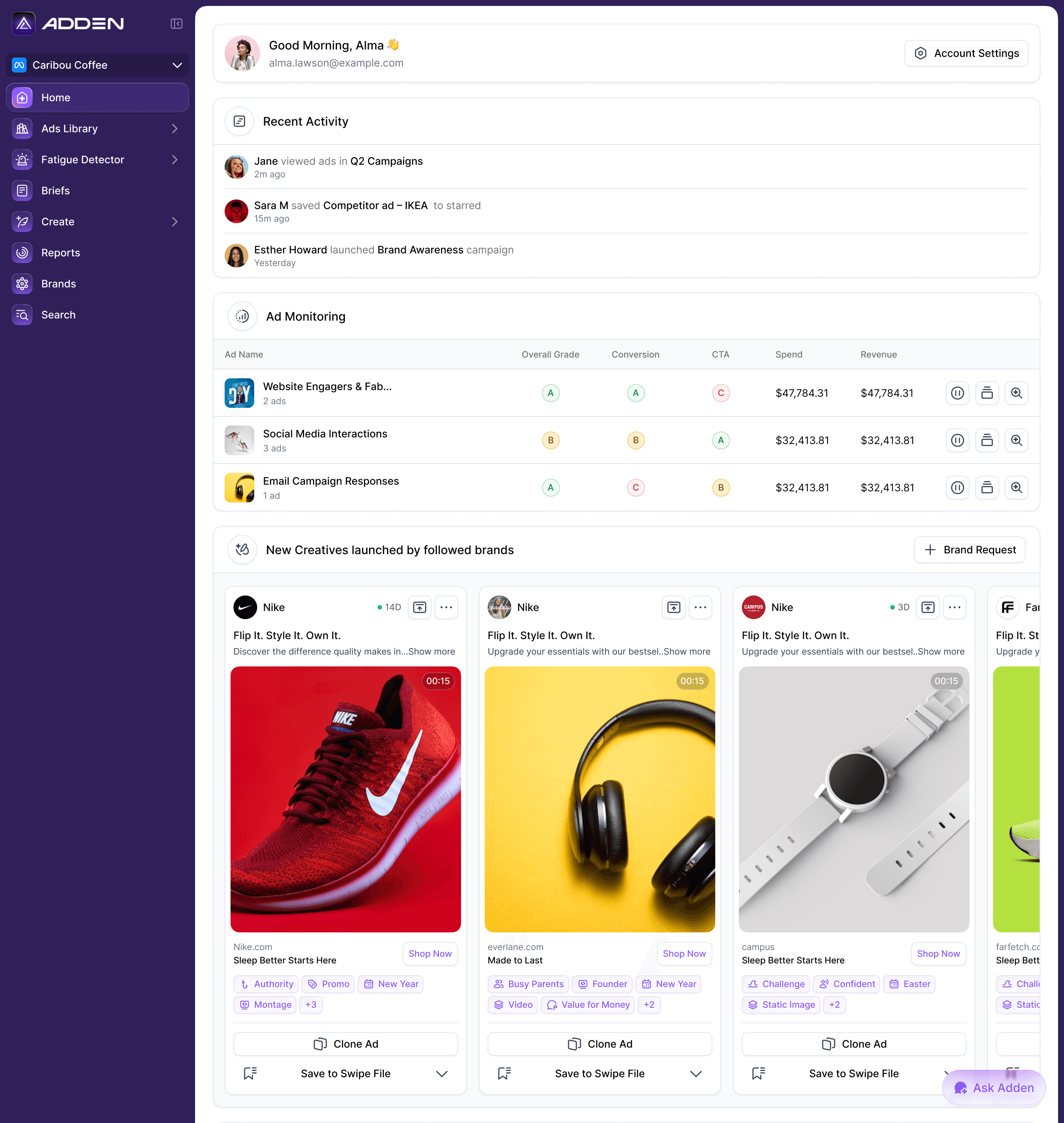
Task: Click the Overall Grade column header
Action: pos(550,355)
